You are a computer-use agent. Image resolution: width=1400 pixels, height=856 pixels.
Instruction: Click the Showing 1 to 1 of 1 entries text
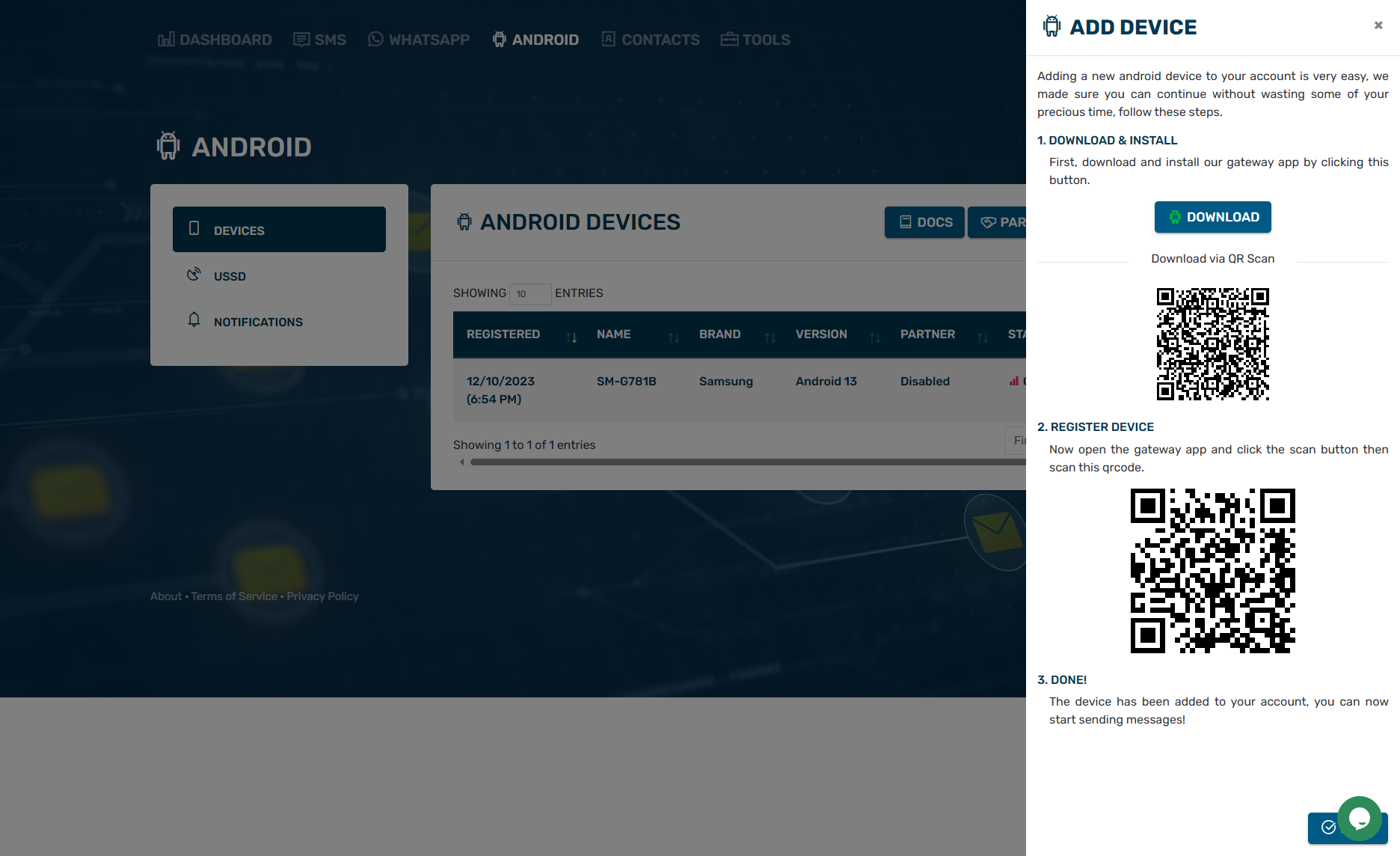524,445
